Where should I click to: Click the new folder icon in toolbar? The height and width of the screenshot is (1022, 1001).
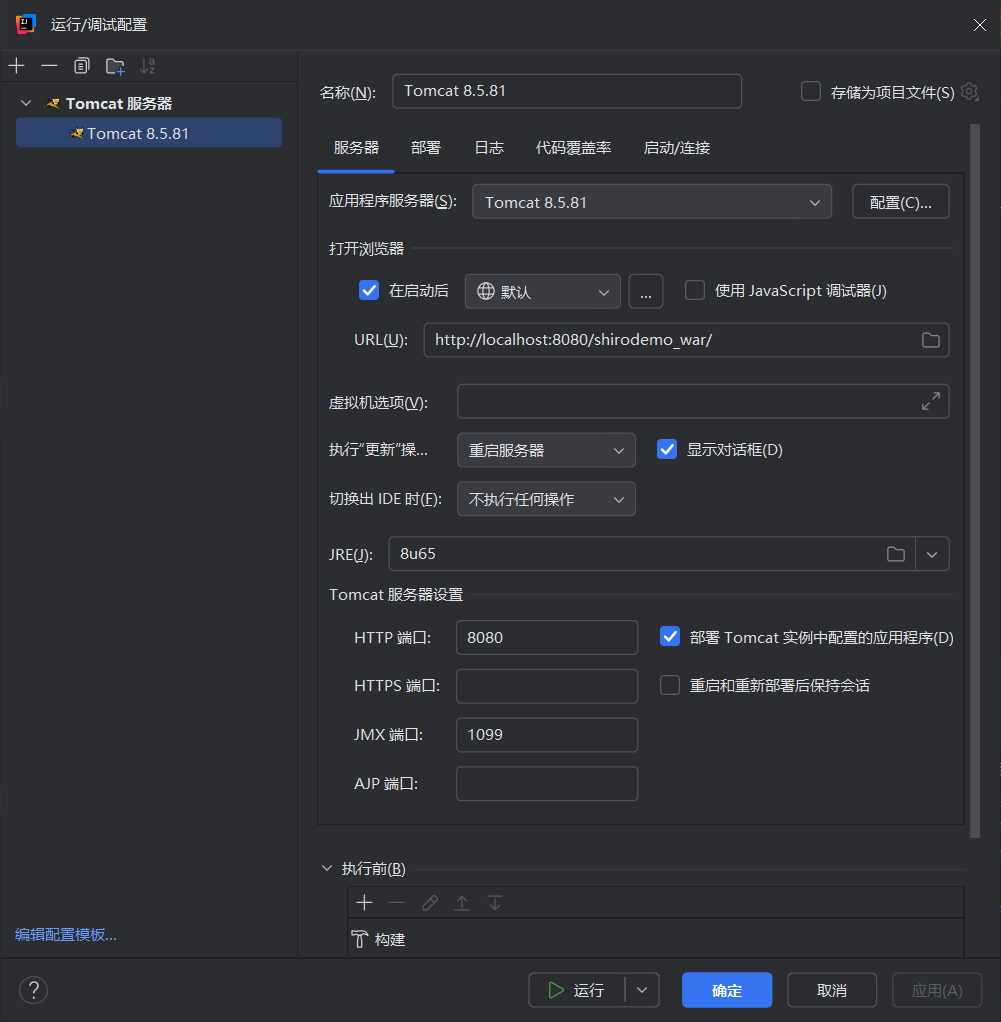point(115,66)
